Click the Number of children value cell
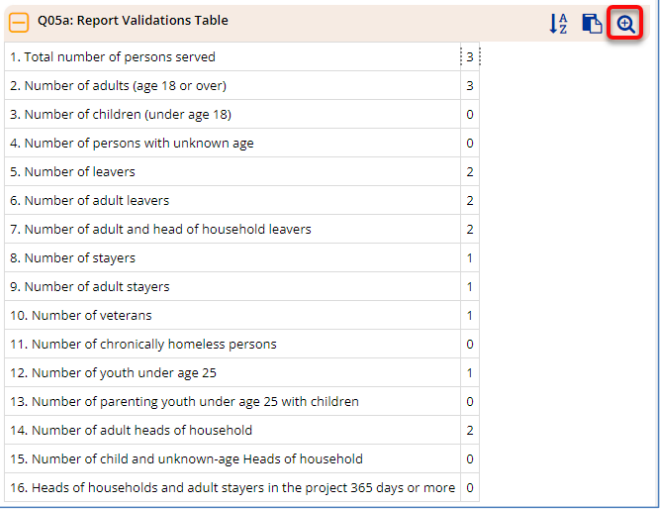 coord(470,114)
